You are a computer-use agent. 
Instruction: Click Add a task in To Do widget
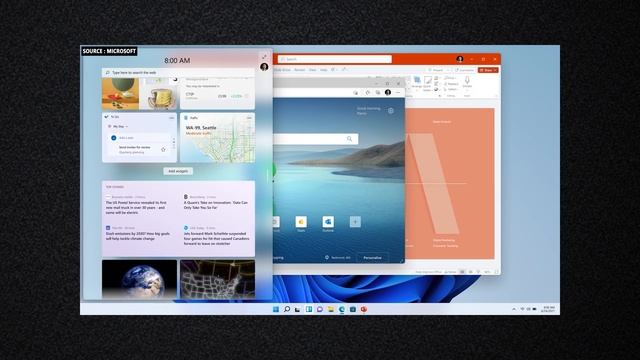127,138
